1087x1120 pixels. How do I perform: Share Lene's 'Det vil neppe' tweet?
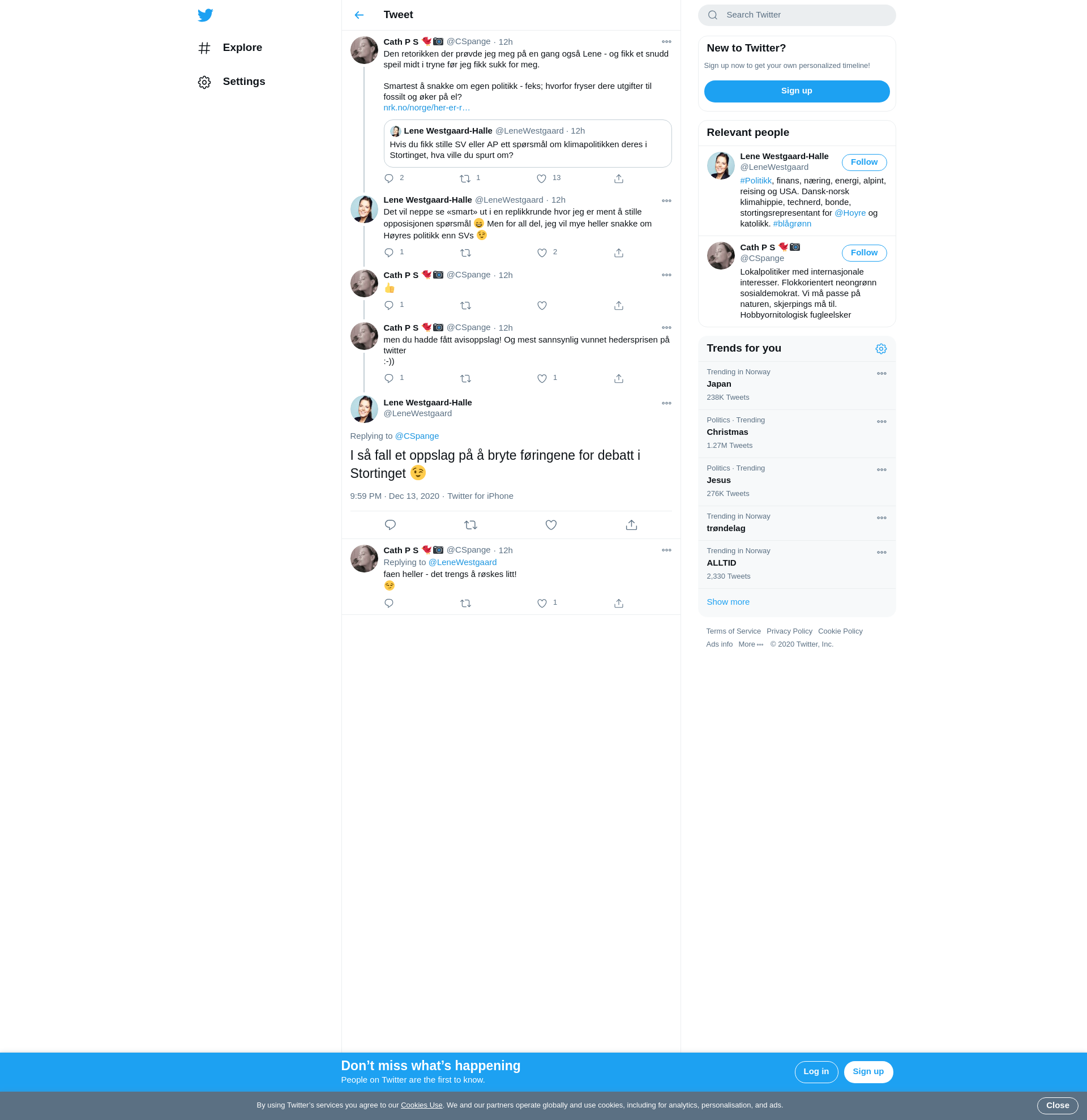point(619,253)
